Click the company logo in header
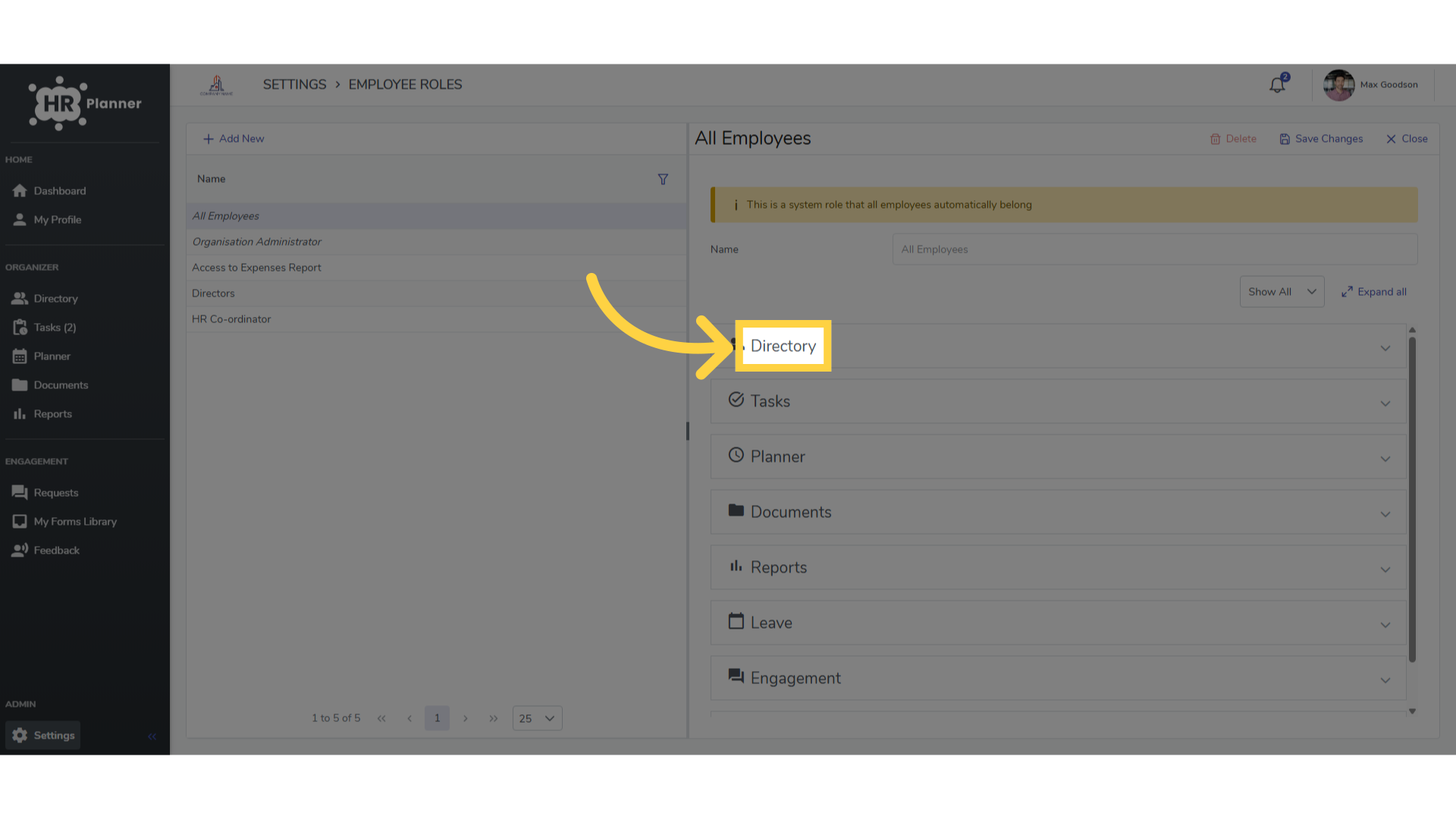1456x819 pixels. click(216, 85)
